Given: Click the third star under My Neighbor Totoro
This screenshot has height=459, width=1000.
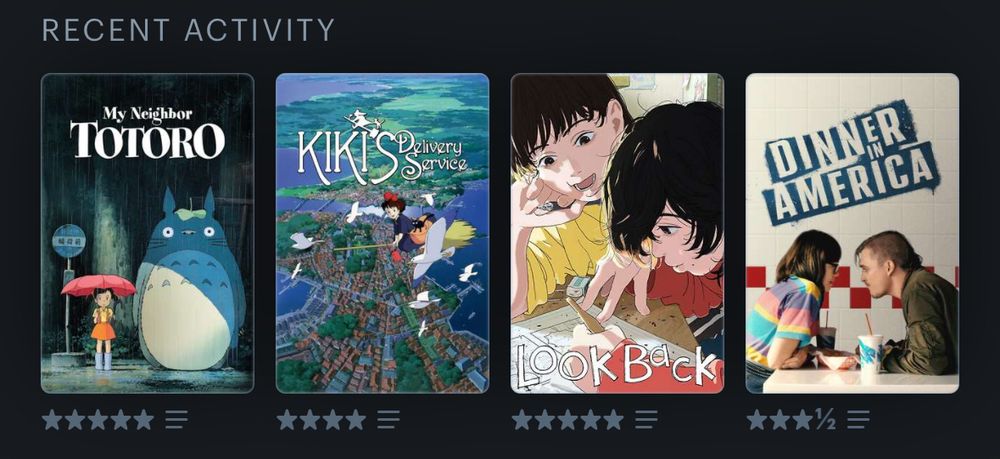Looking at the screenshot, I should 98,419.
